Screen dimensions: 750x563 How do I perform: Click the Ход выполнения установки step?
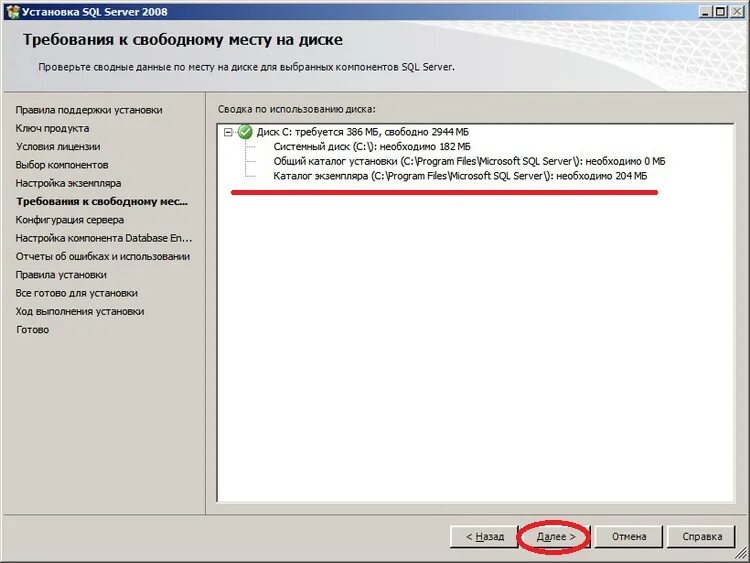[x=79, y=311]
